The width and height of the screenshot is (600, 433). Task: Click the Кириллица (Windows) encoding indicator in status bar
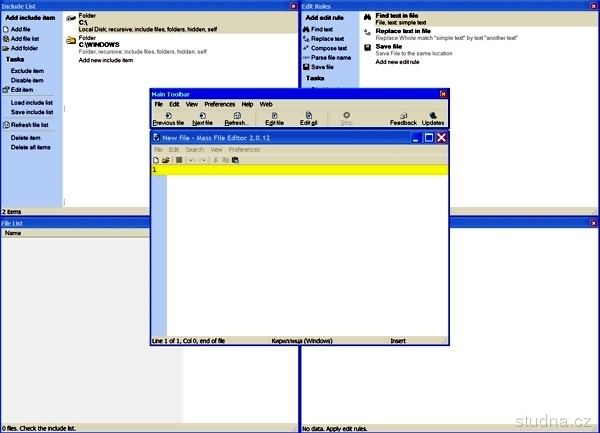coord(302,341)
